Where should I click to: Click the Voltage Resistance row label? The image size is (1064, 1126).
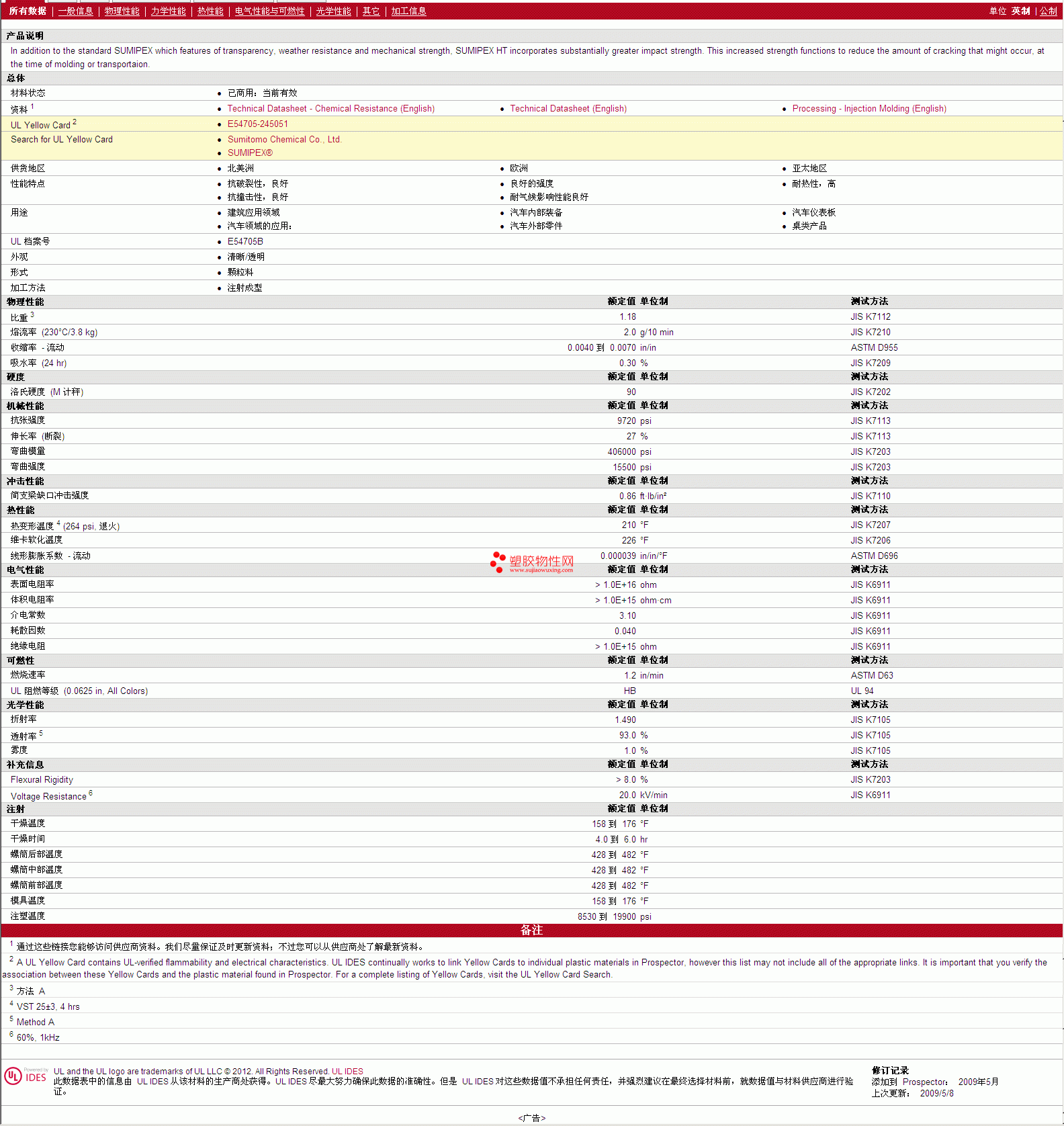[x=52, y=795]
